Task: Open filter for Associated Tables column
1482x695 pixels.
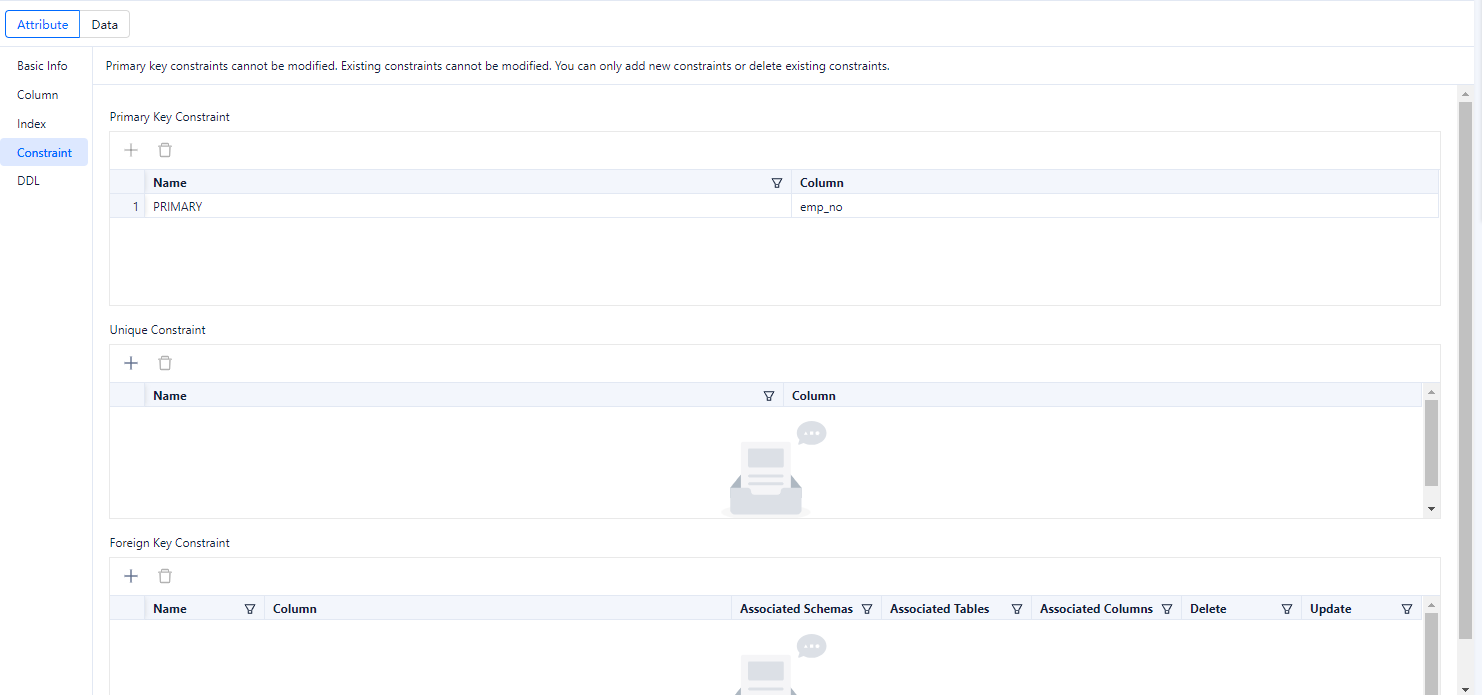Action: 1017,609
